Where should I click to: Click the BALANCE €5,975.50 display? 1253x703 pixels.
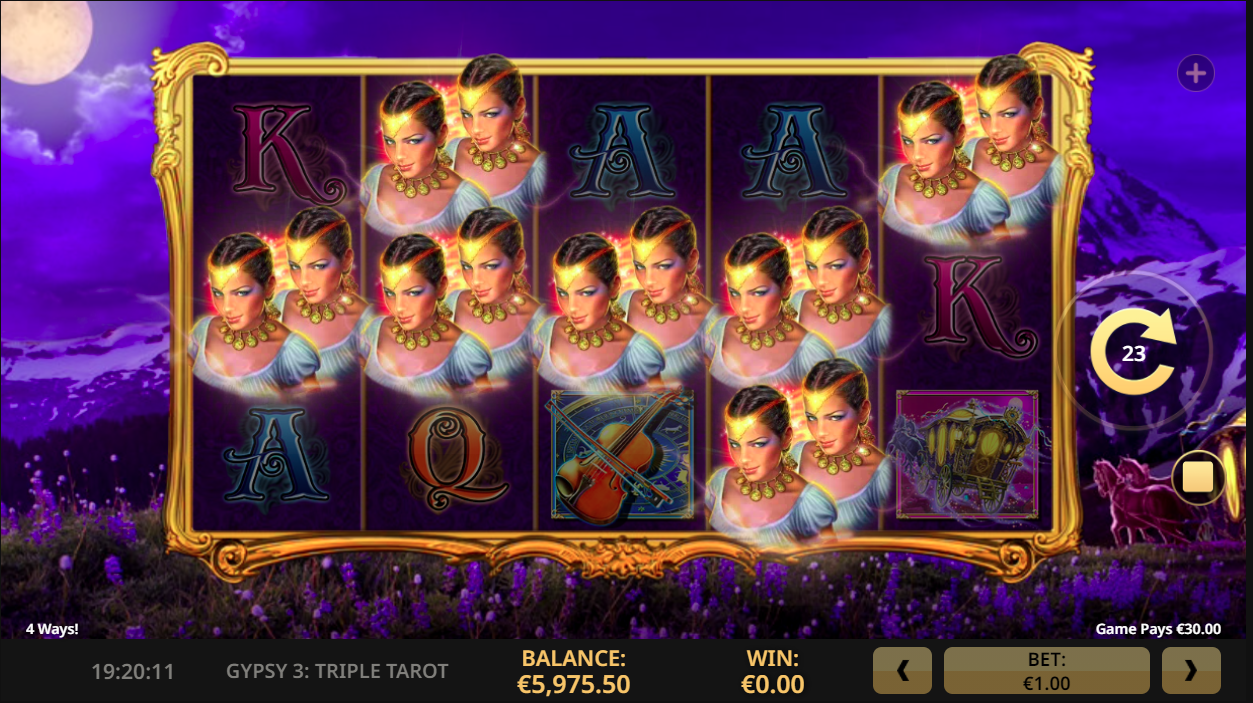pos(573,671)
